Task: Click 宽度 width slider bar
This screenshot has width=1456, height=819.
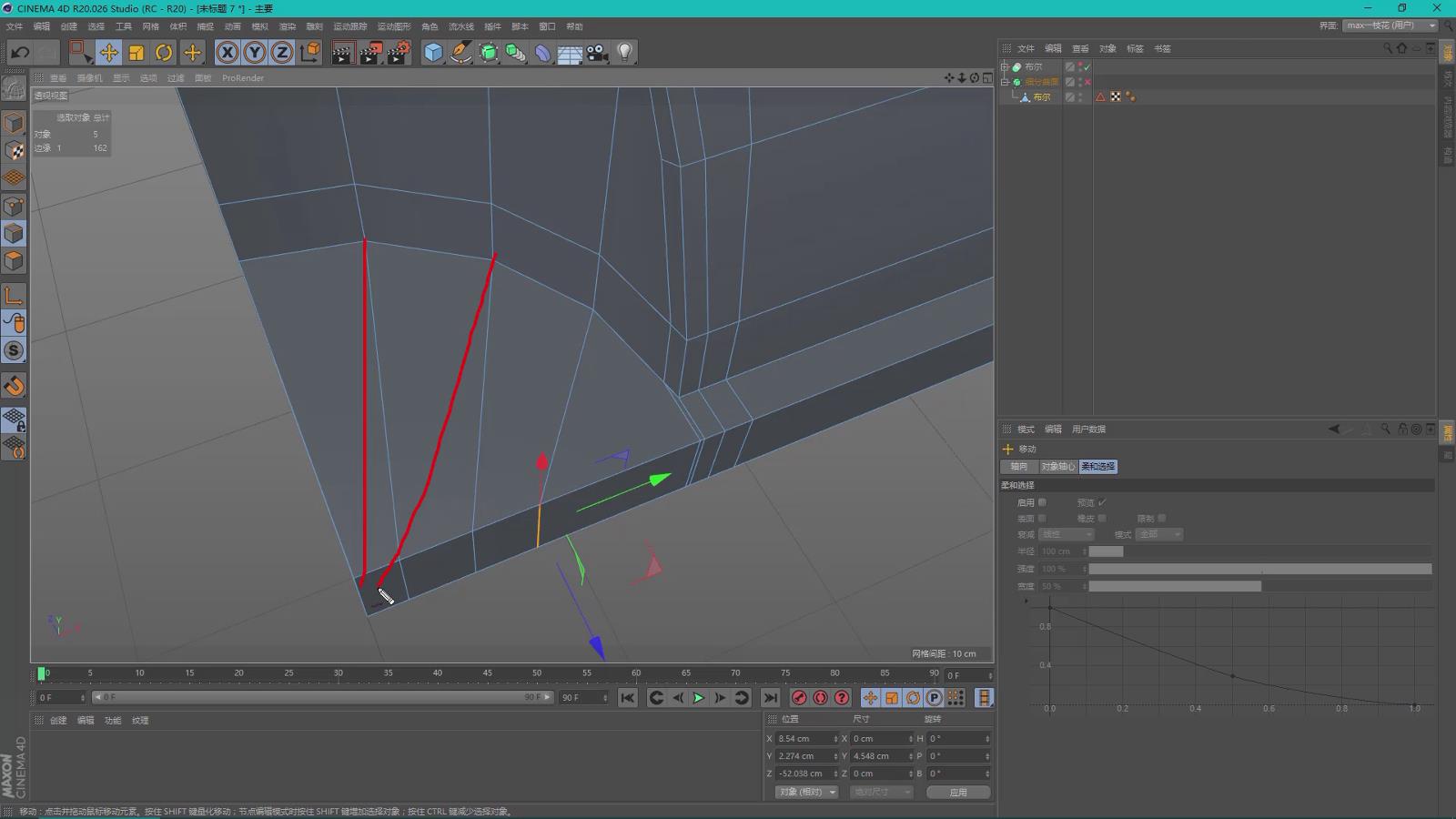Action: (1260, 586)
